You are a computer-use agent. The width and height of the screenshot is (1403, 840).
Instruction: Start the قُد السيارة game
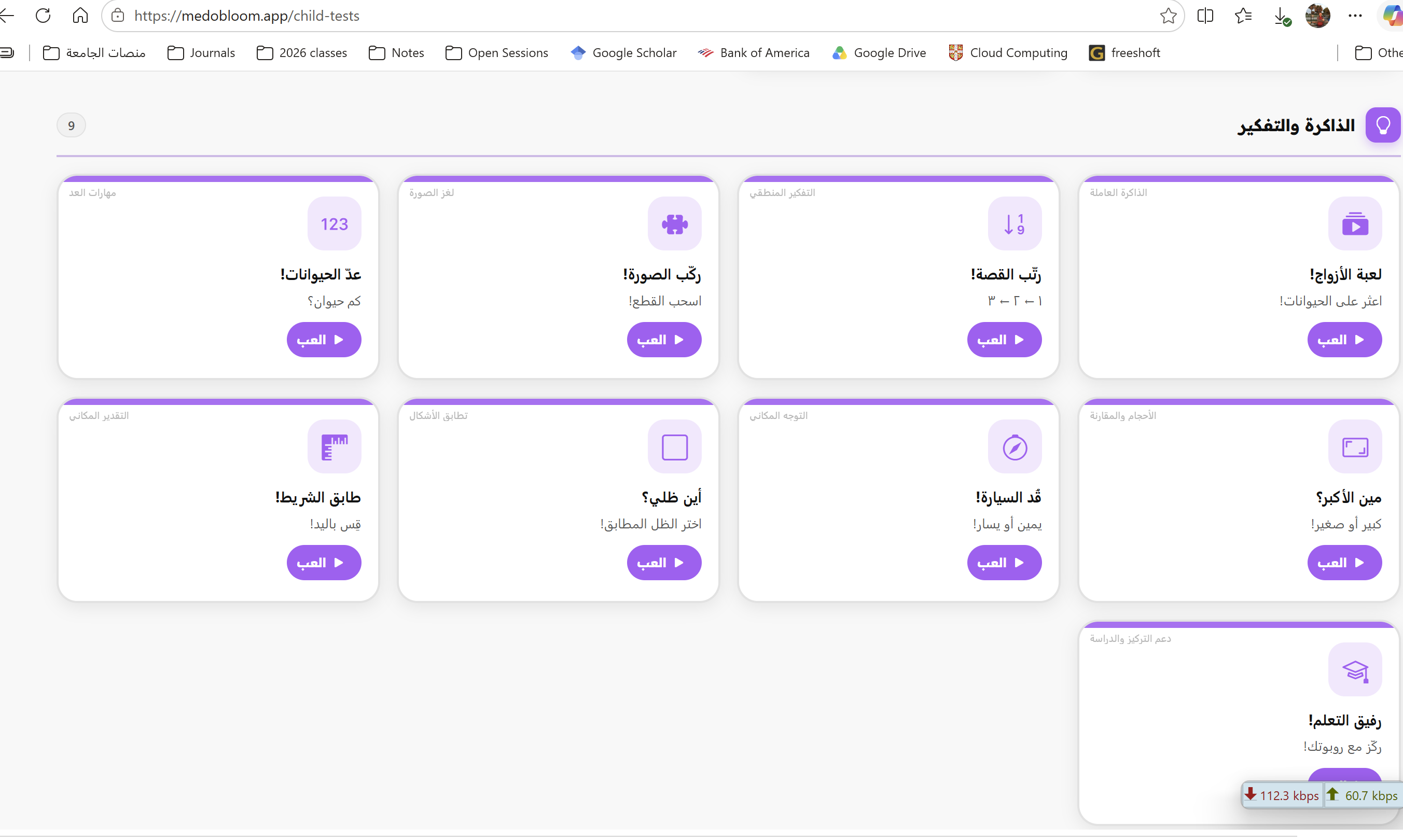1005,563
